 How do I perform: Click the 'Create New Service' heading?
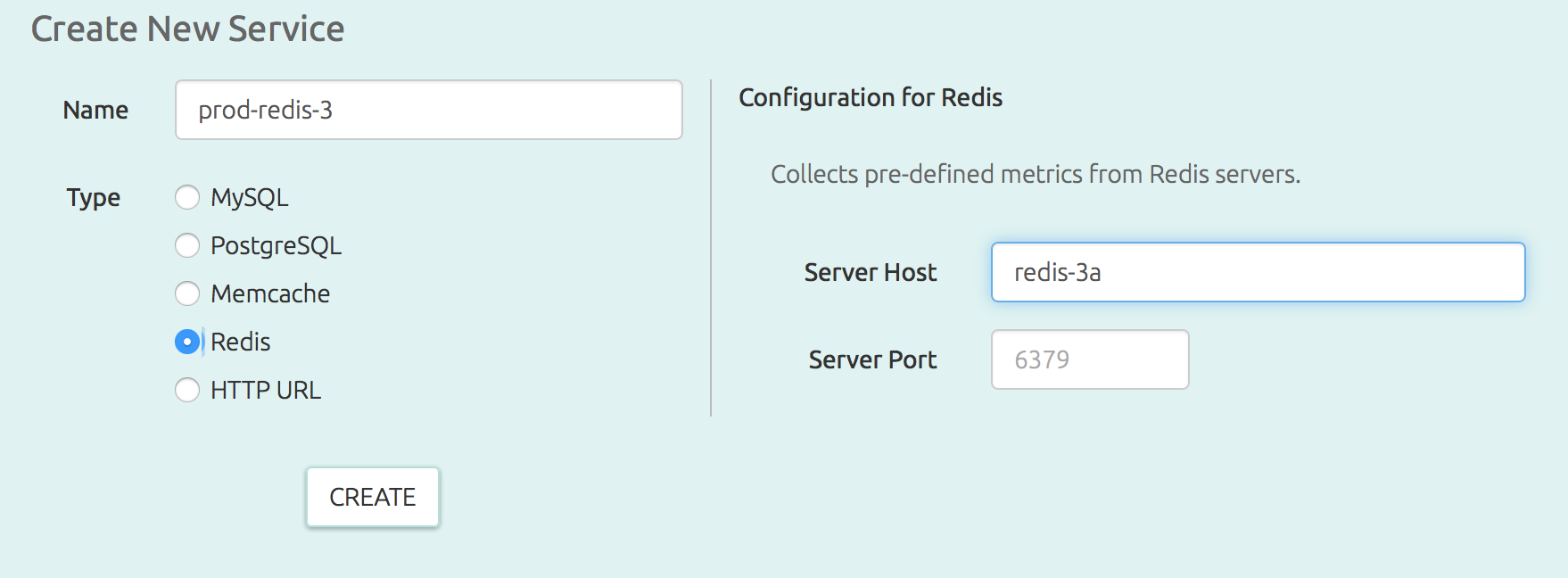188,29
